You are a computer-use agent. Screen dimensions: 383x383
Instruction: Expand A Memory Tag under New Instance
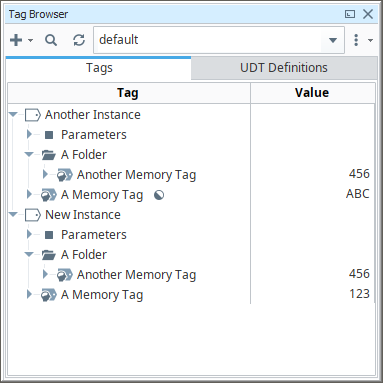click(29, 294)
